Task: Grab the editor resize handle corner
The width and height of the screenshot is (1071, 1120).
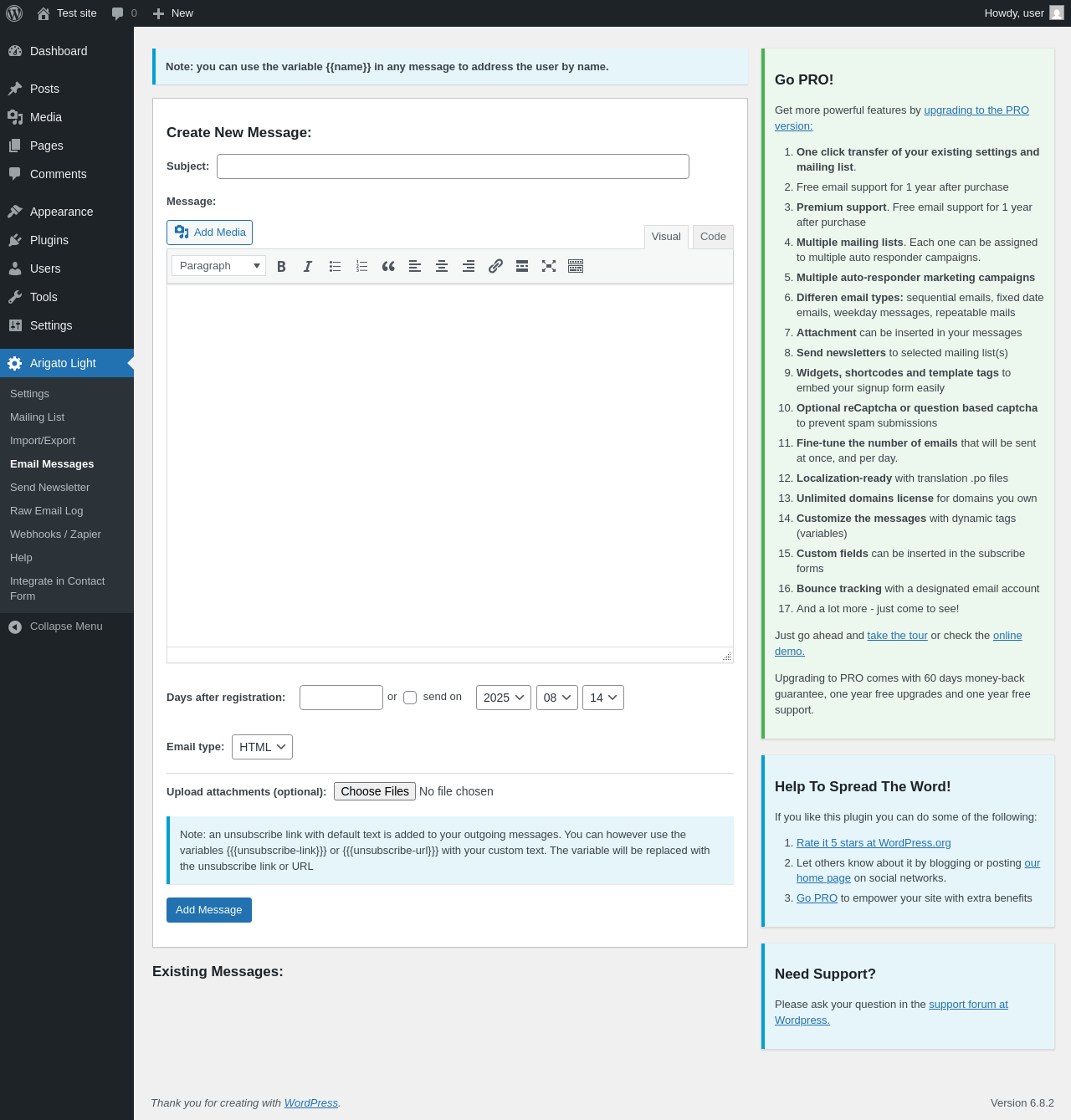Action: point(726,657)
